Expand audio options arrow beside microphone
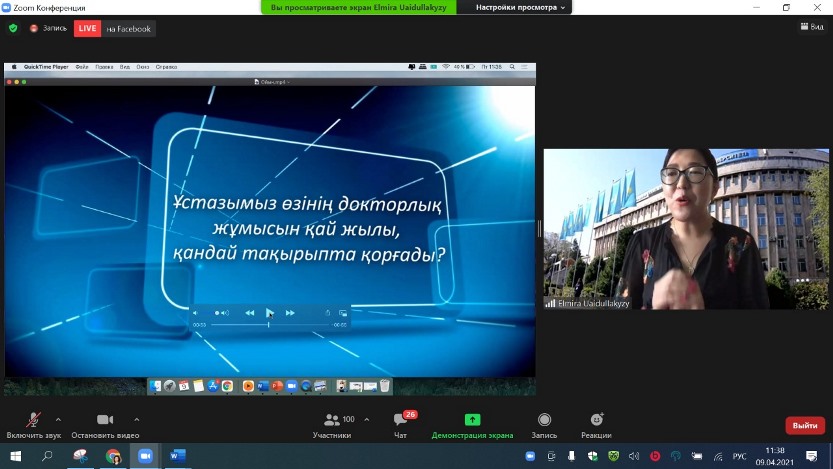Viewport: 833px width, 469px height. [58, 419]
